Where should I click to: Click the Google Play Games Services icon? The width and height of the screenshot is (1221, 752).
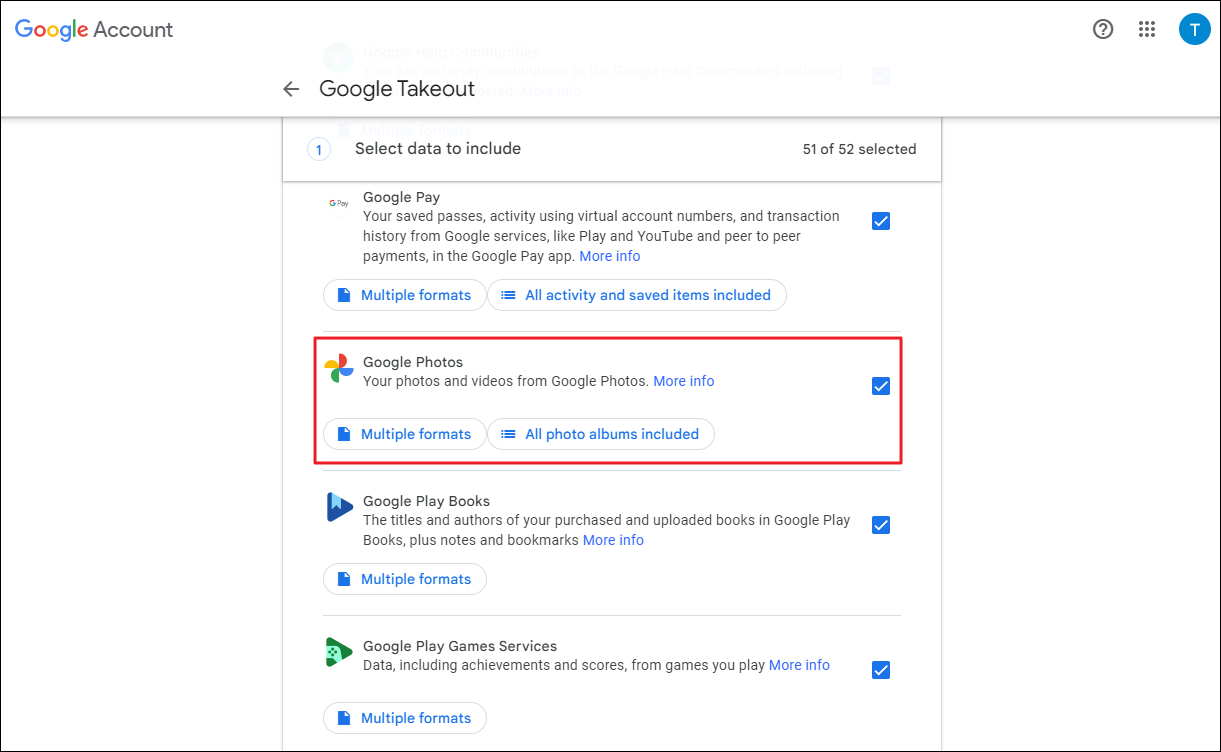pos(339,652)
